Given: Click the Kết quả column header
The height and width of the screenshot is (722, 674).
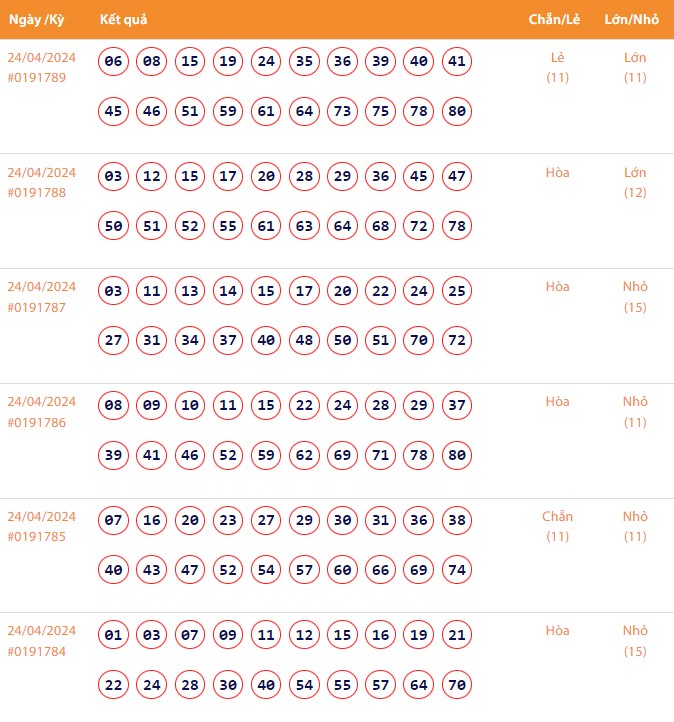Looking at the screenshot, I should click(124, 20).
